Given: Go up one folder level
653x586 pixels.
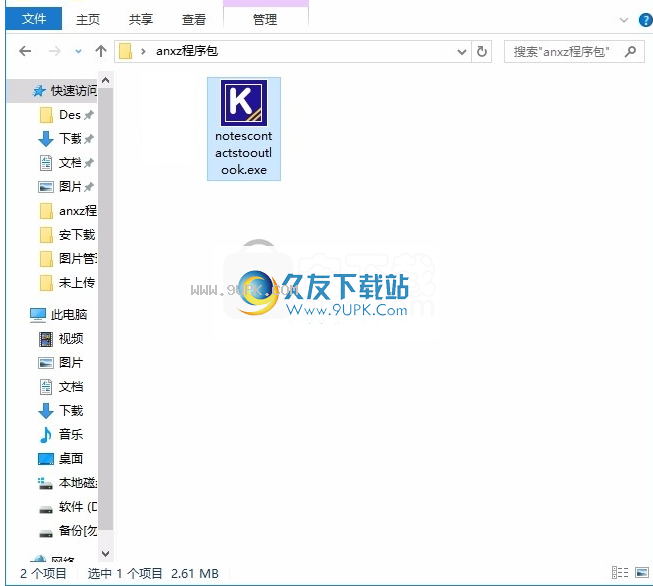Looking at the screenshot, I should (100, 51).
